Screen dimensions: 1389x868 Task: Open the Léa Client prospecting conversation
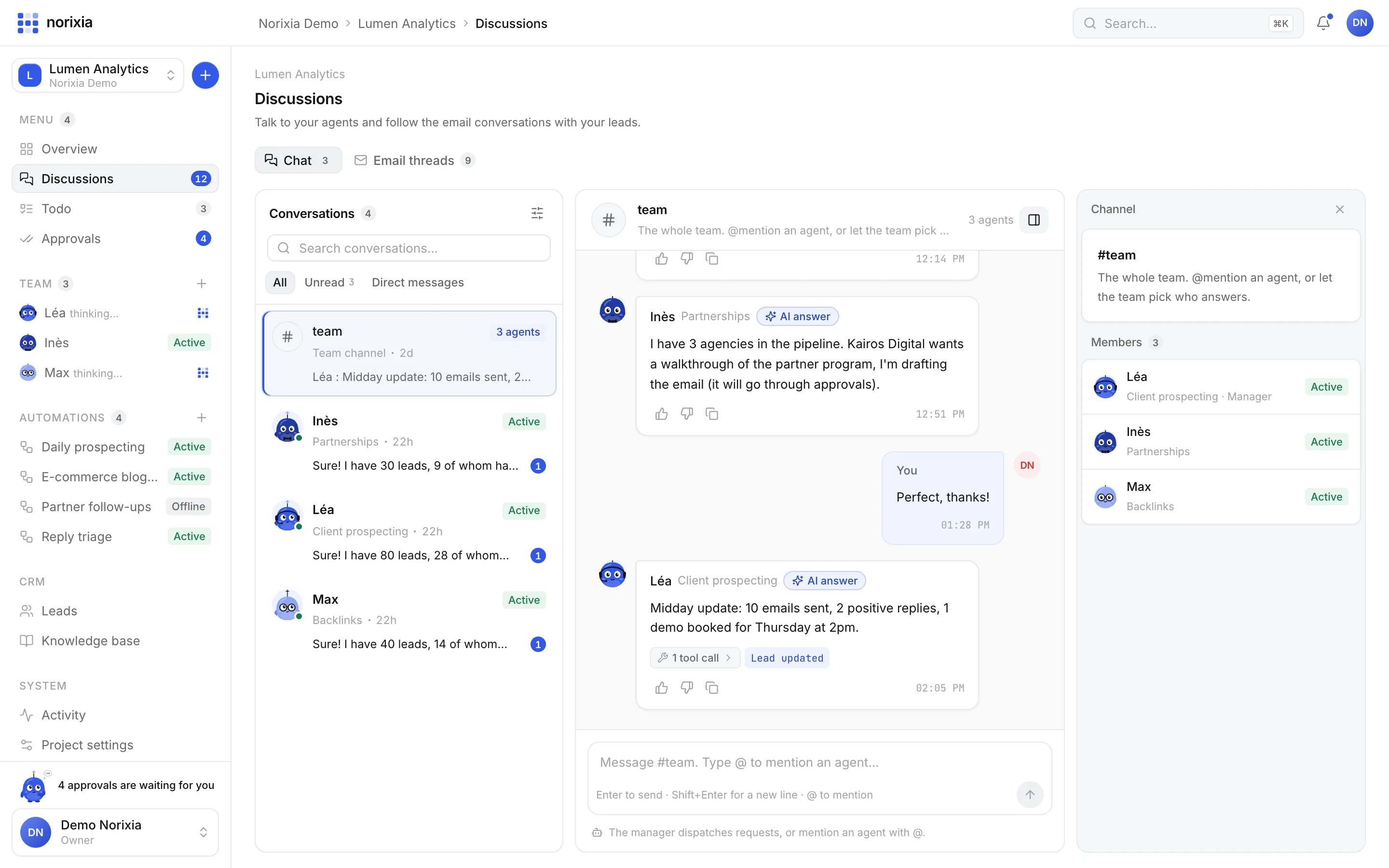click(x=409, y=532)
